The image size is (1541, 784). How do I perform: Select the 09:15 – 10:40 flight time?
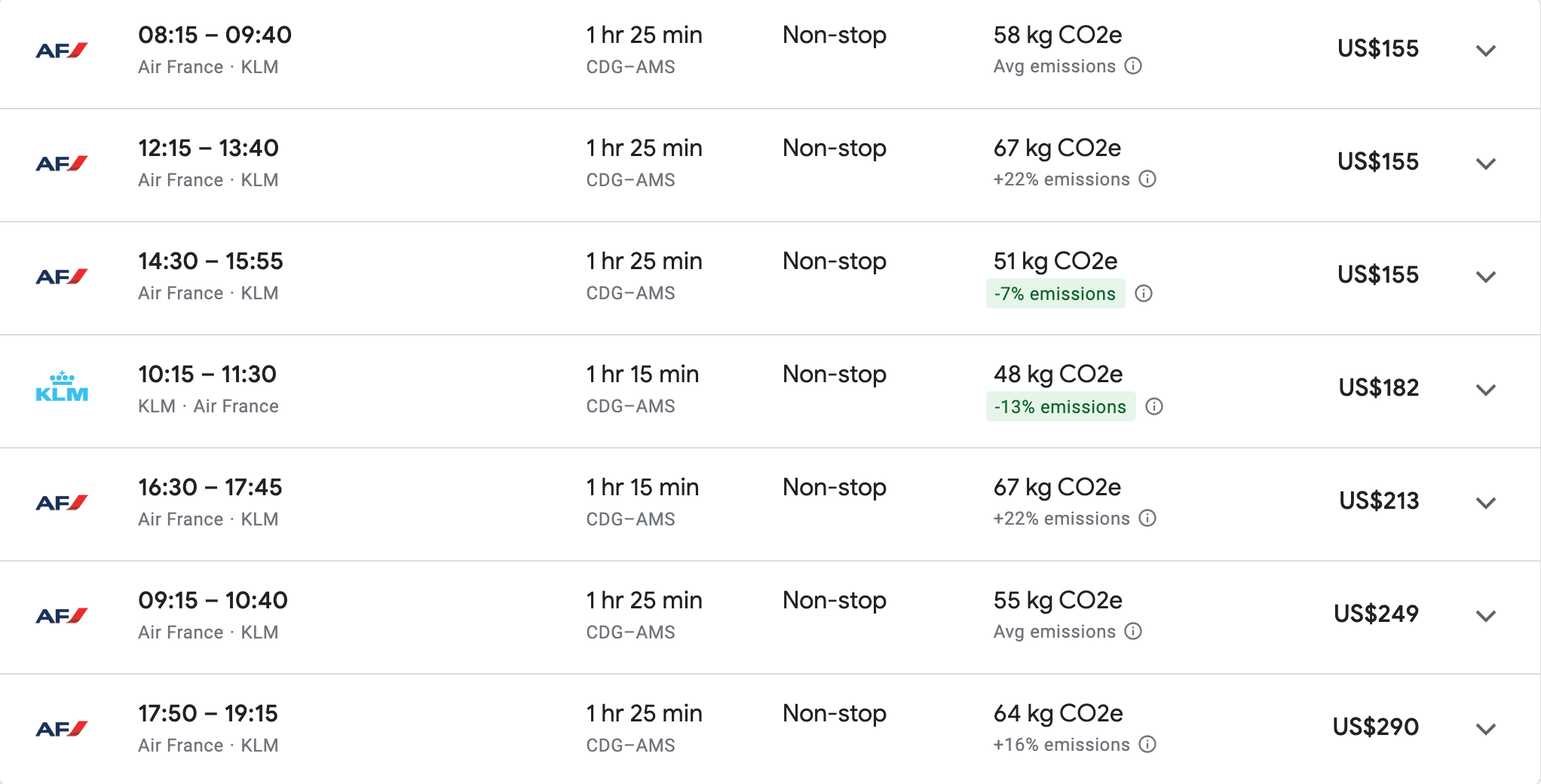tap(213, 601)
